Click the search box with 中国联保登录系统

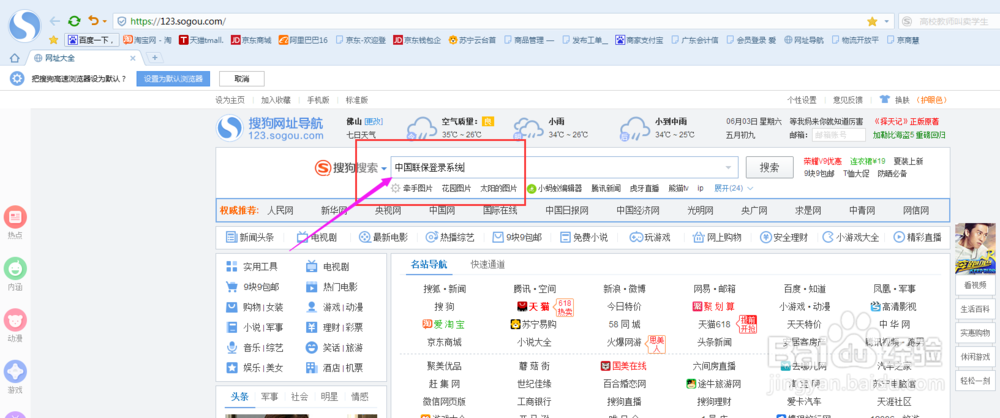pyautogui.click(x=564, y=168)
